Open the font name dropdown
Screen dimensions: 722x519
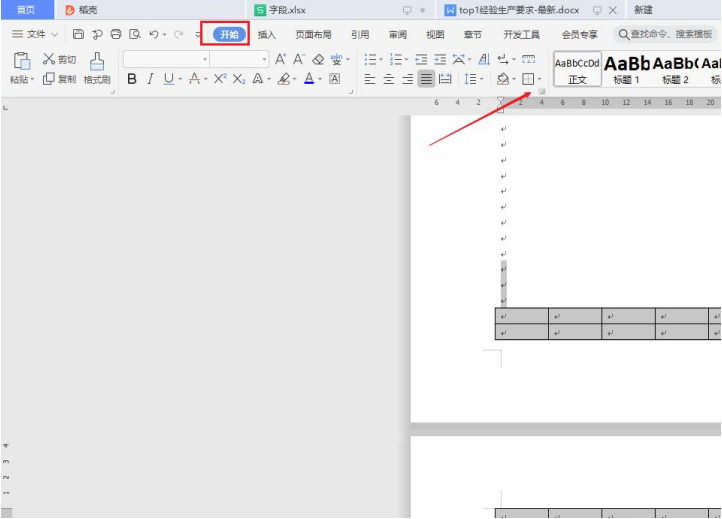pos(203,60)
